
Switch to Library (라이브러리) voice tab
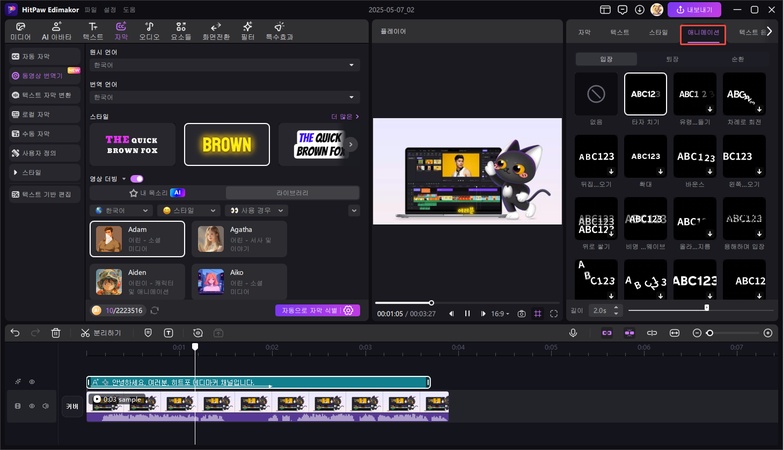292,193
